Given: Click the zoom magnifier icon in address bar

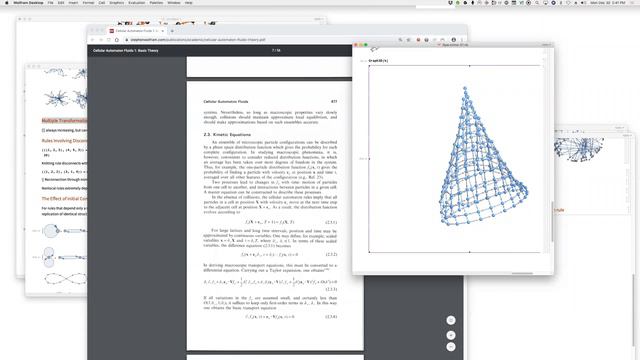Looking at the screenshot, I should click(400, 40).
